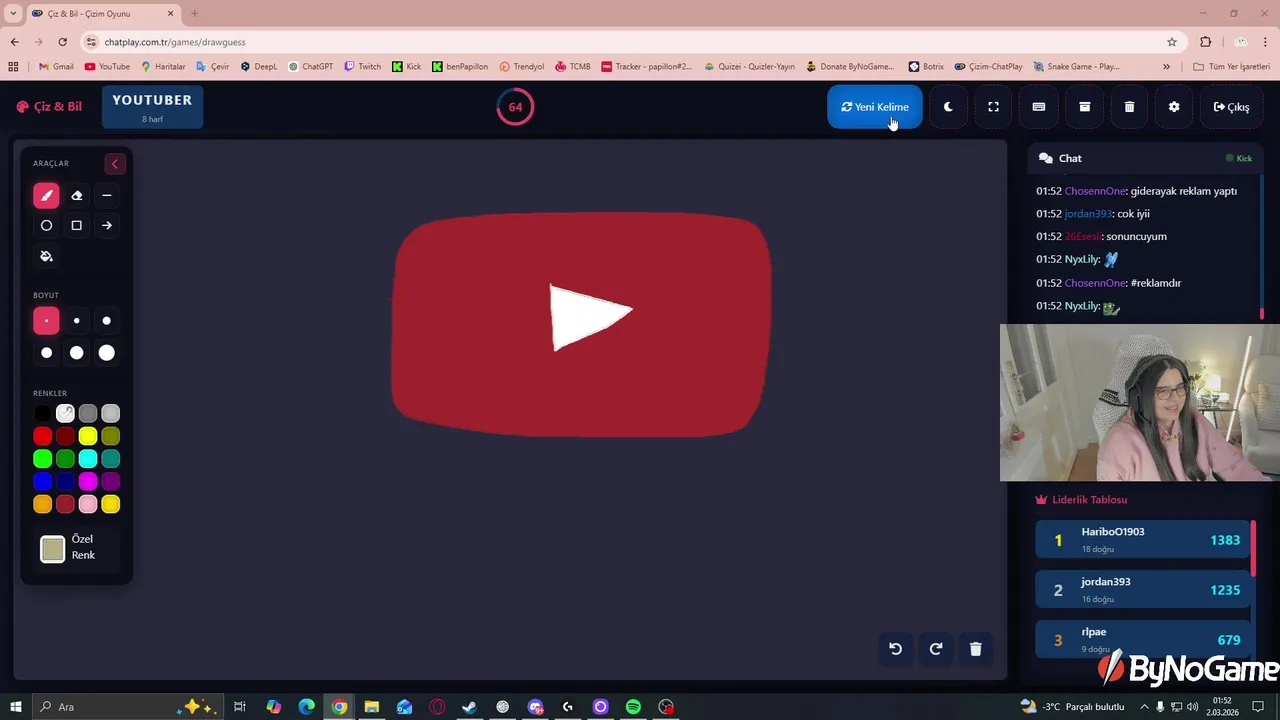The image size is (1280, 720).
Task: Open Chrome tab search dropdown
Action: point(13,14)
